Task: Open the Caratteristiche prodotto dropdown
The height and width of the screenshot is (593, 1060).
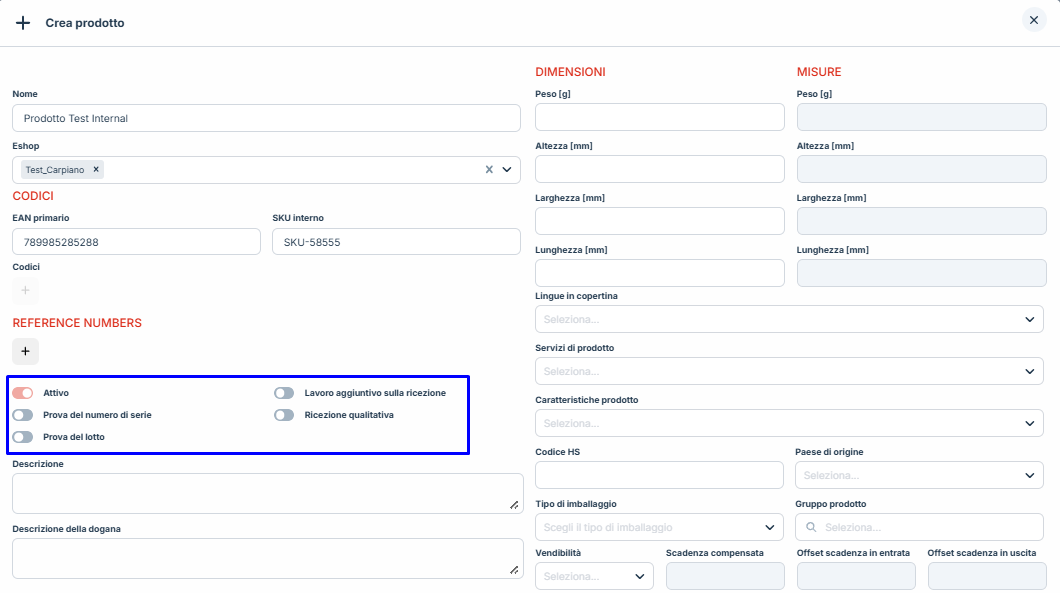Action: (789, 423)
